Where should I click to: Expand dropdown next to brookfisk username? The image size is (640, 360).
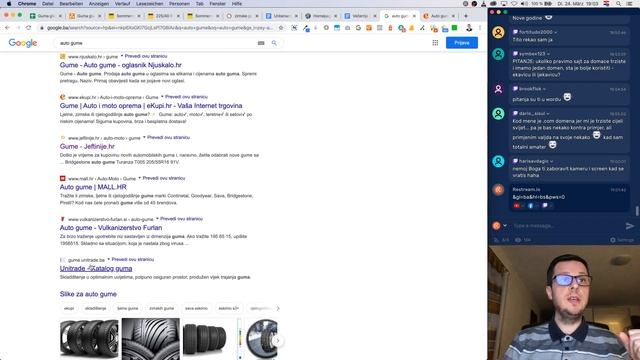pos(544,89)
